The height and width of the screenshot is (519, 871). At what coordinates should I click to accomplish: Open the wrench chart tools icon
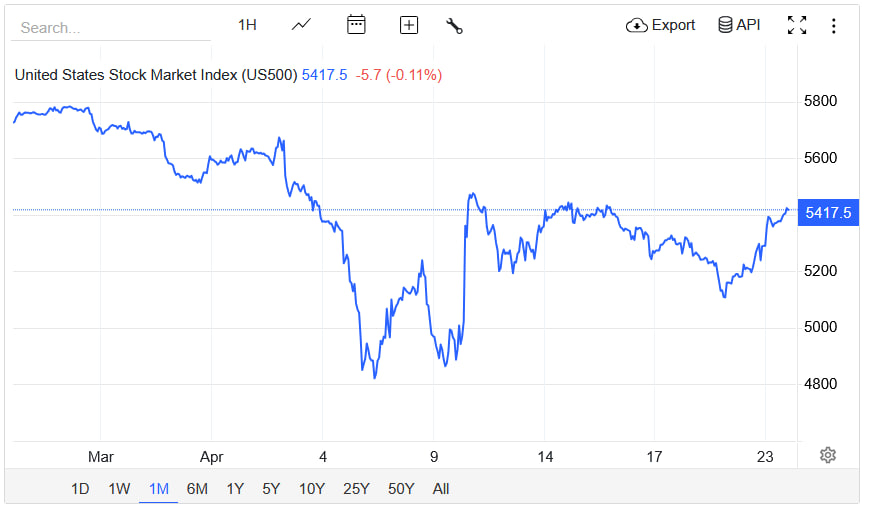point(454,26)
